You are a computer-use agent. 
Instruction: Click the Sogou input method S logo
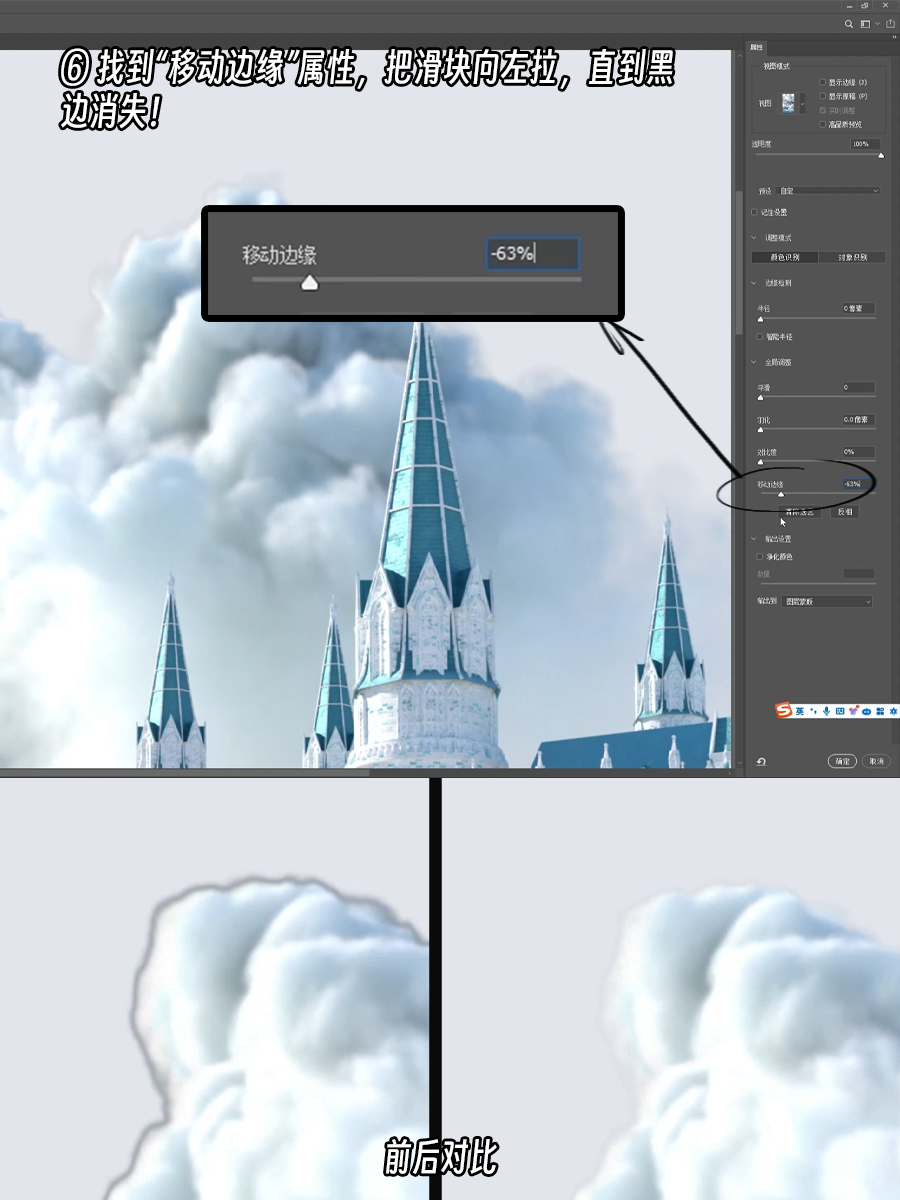pyautogui.click(x=784, y=711)
